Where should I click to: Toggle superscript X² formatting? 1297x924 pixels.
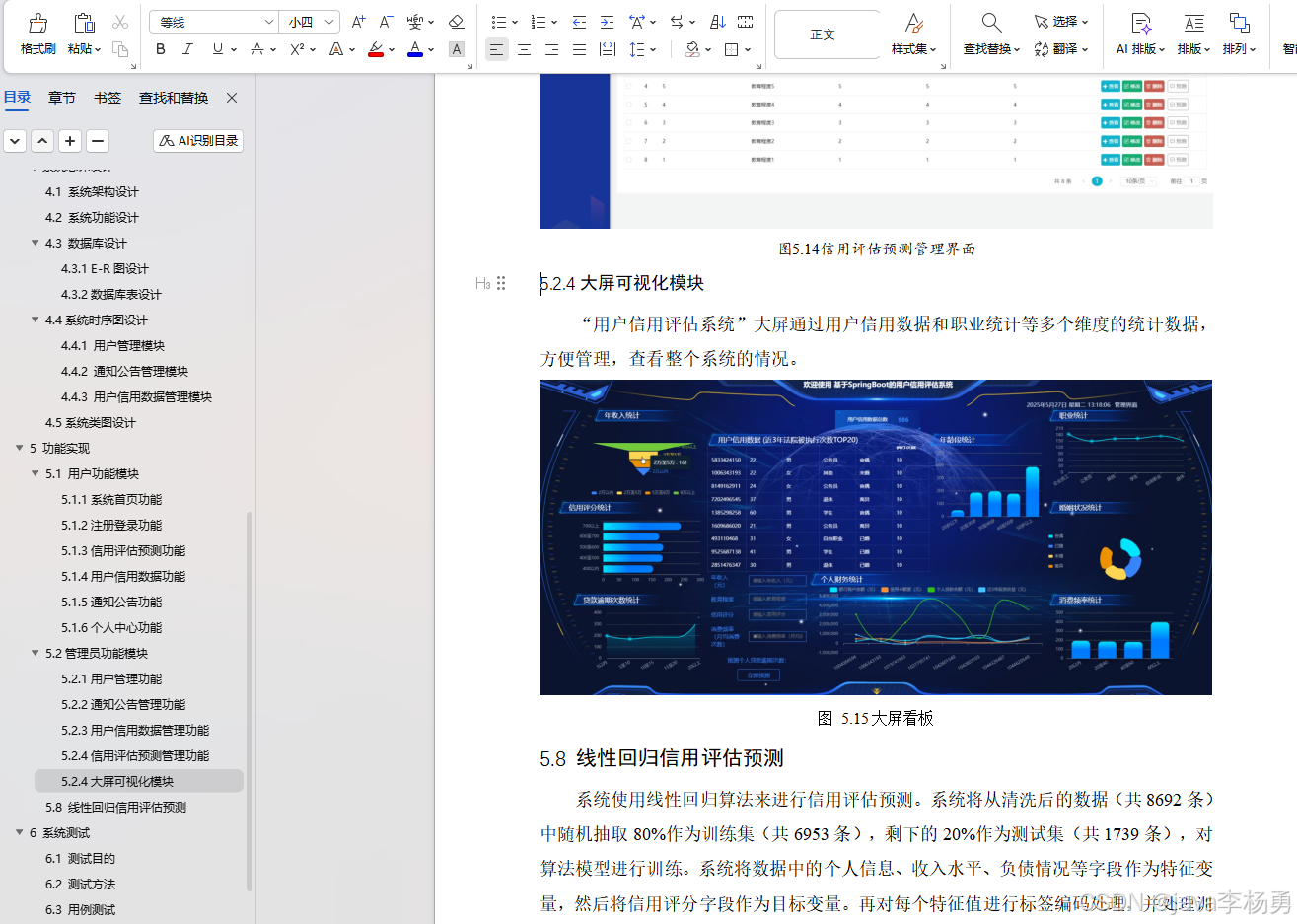coord(297,49)
